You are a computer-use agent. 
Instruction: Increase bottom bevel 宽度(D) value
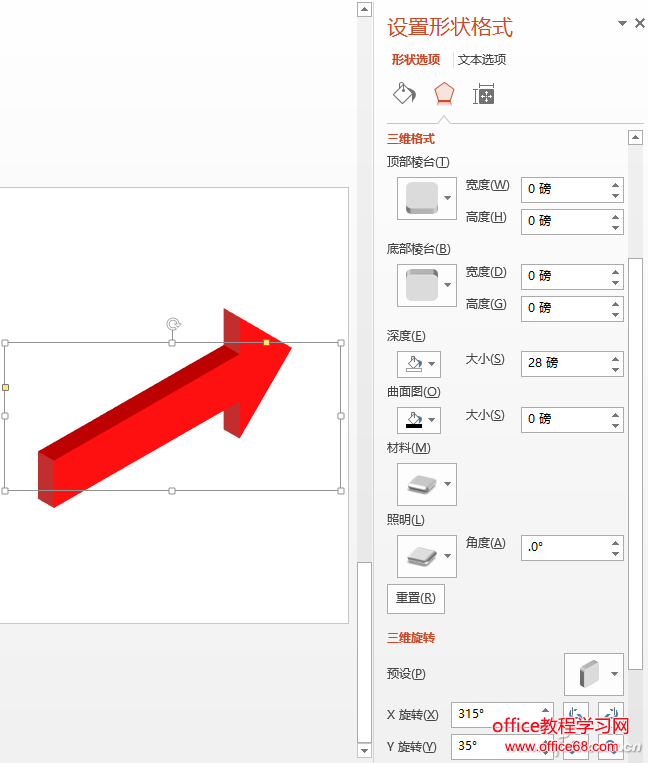[x=615, y=272]
